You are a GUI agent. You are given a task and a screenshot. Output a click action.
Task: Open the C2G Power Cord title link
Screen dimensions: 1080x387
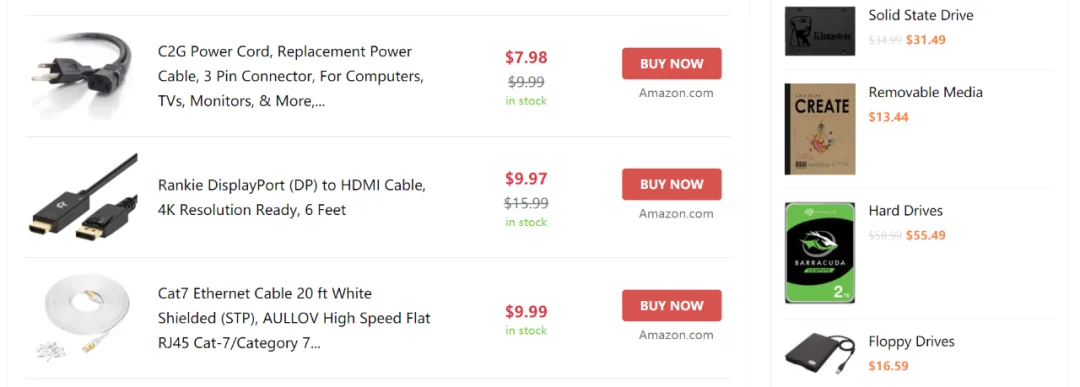coord(291,76)
